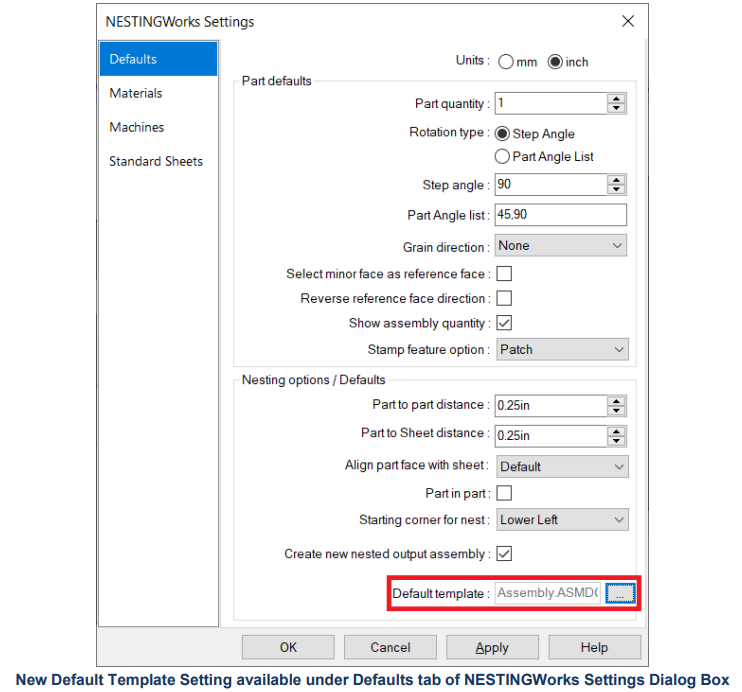Image resolution: width=742 pixels, height=692 pixels.
Task: Click the OK button
Action: coord(288,648)
